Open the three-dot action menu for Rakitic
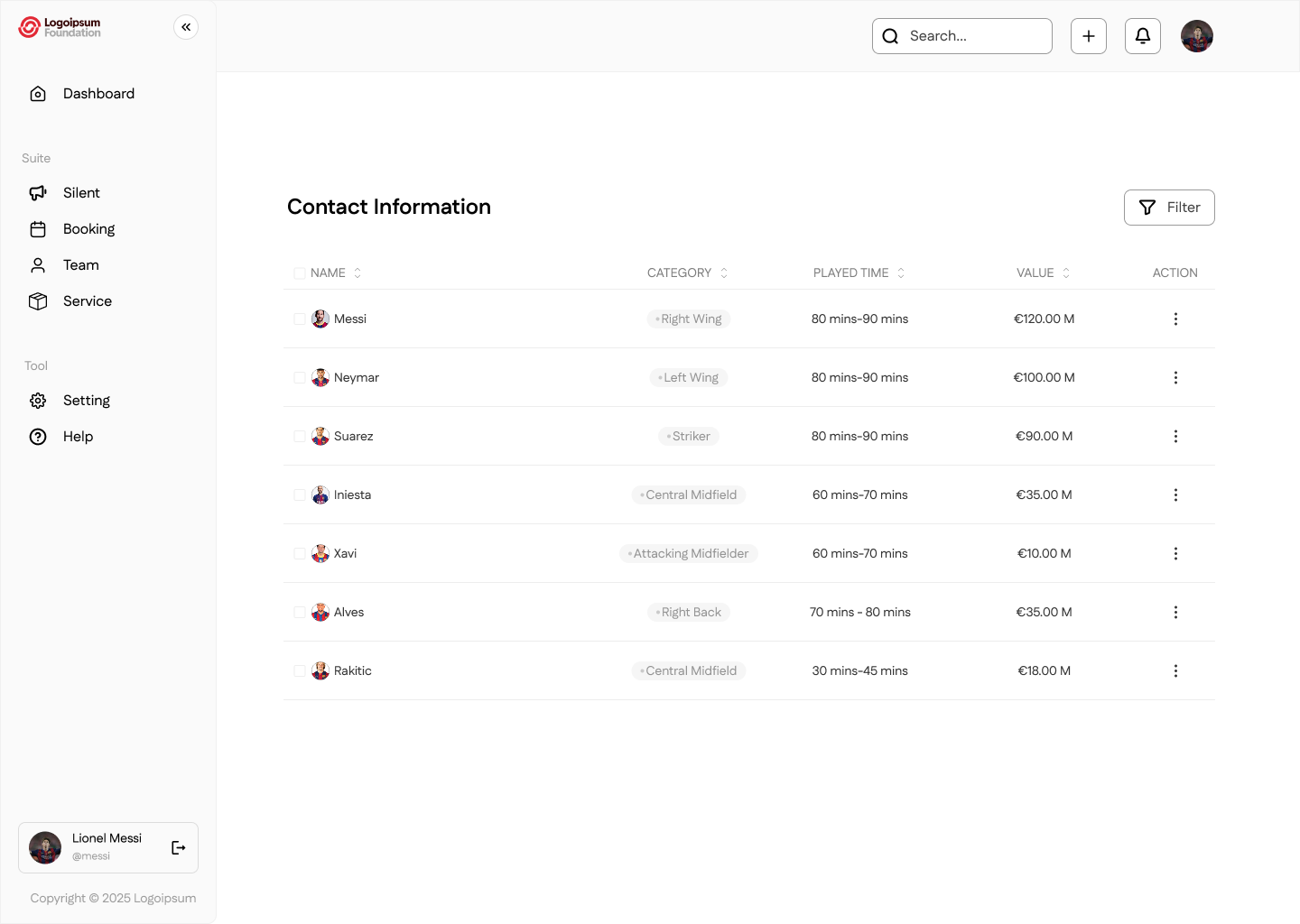Image resolution: width=1300 pixels, height=924 pixels. click(1175, 670)
